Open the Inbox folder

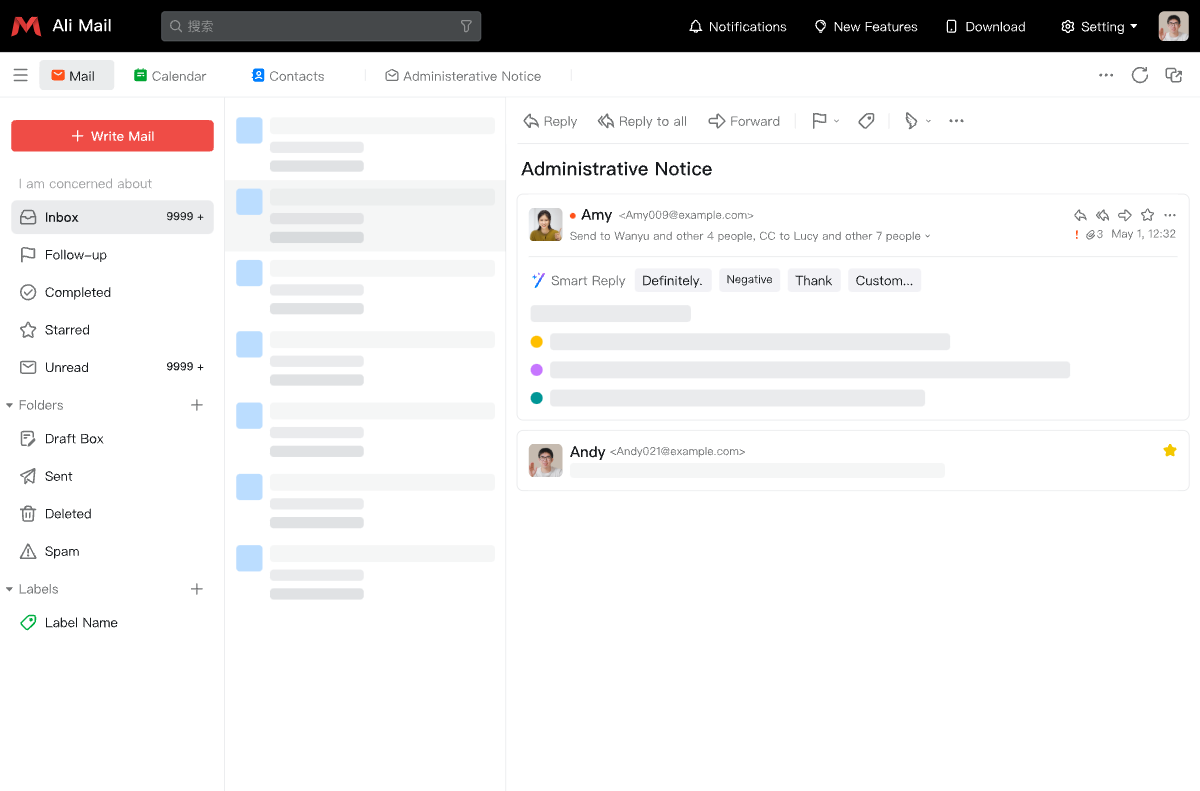pos(112,217)
